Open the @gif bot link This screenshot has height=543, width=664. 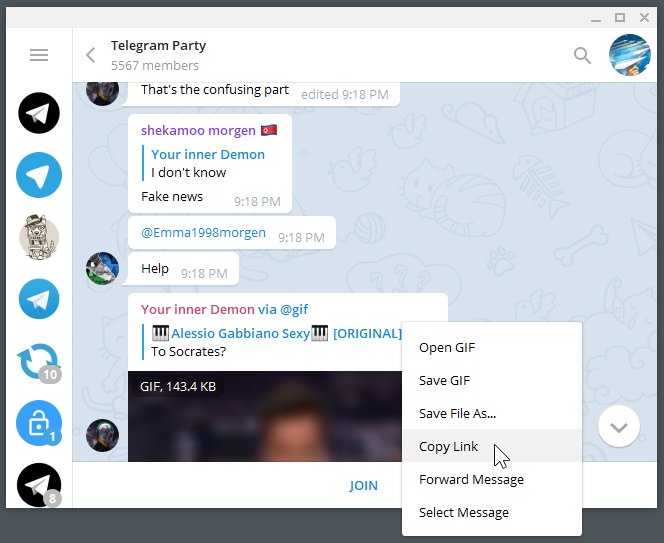[294, 309]
